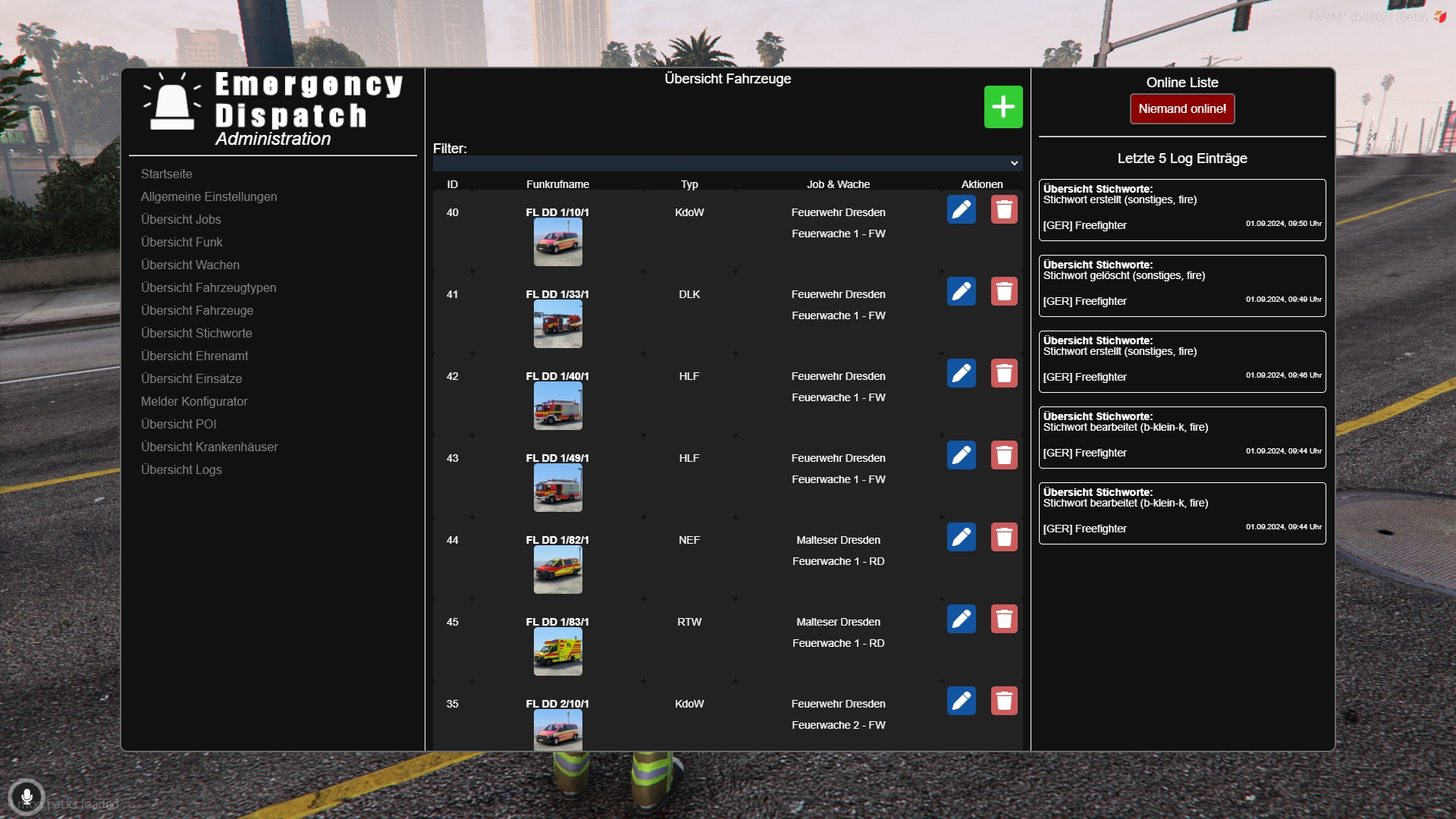The width and height of the screenshot is (1456, 819).
Task: Delete RTW vehicle FL DD 1/83/1
Action: pos(1003,619)
